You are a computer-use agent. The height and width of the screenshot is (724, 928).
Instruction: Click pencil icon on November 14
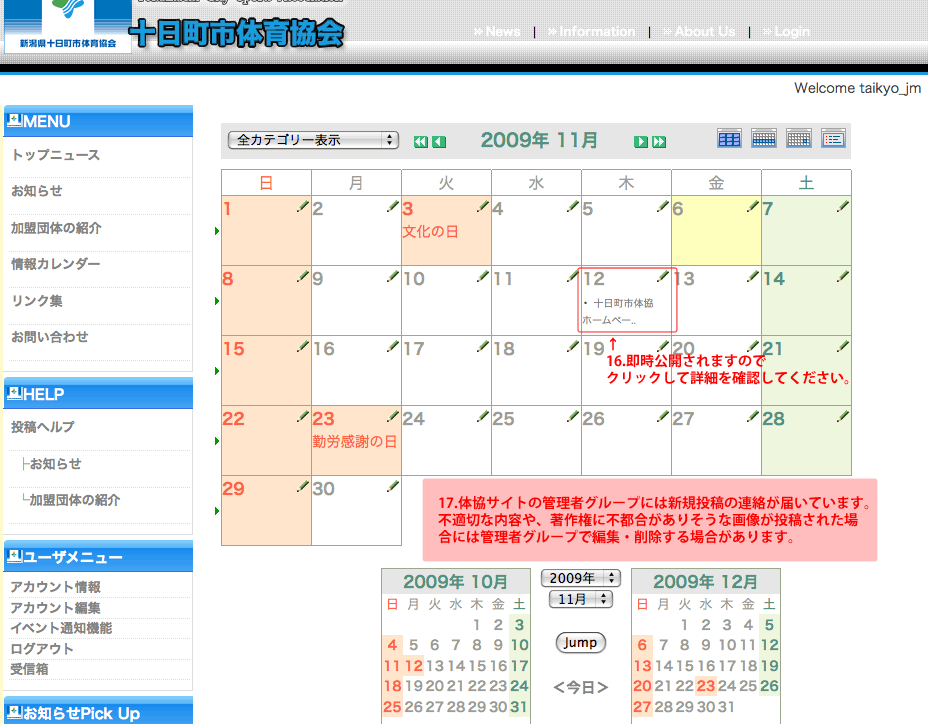pos(843,276)
